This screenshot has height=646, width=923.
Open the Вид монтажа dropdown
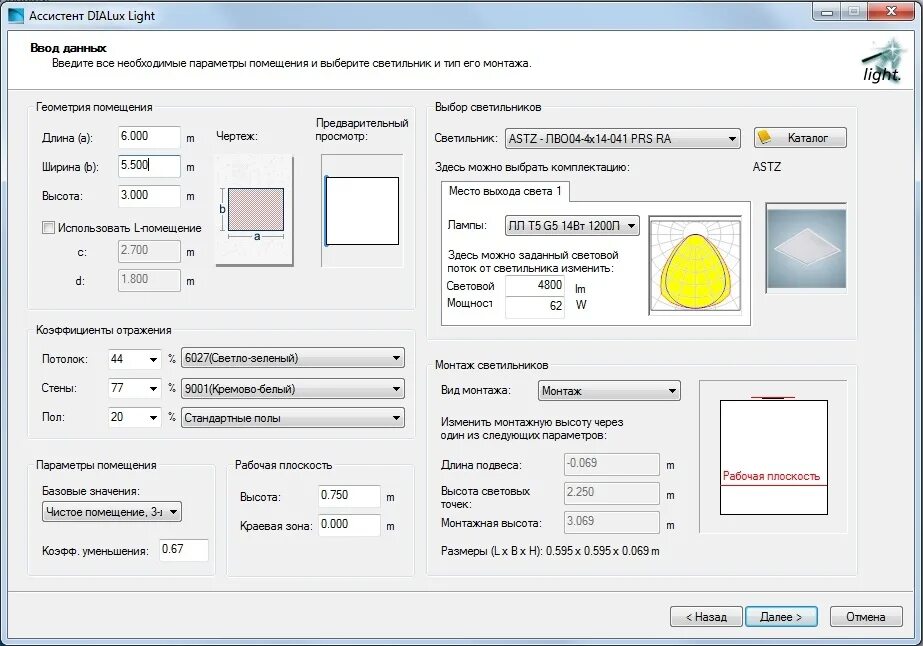pyautogui.click(x=609, y=391)
